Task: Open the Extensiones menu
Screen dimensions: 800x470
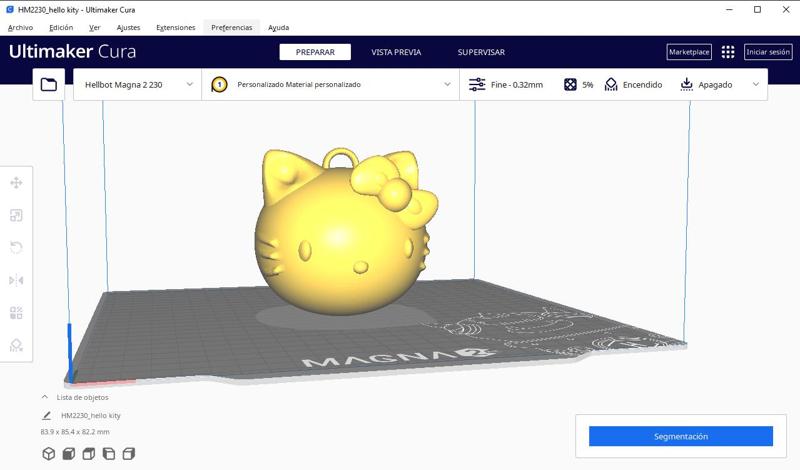Action: [x=176, y=28]
